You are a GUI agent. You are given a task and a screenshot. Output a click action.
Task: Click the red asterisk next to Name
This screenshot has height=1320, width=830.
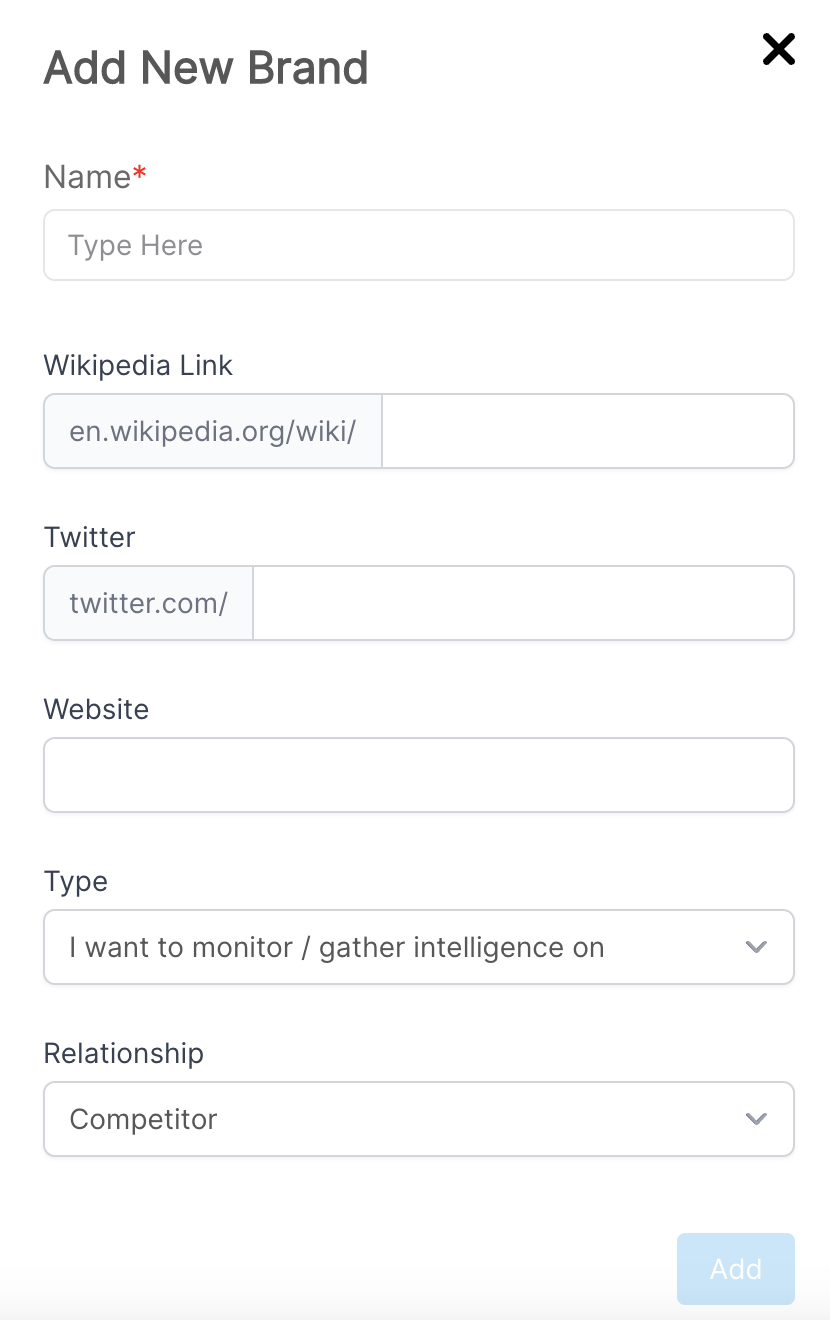138,170
